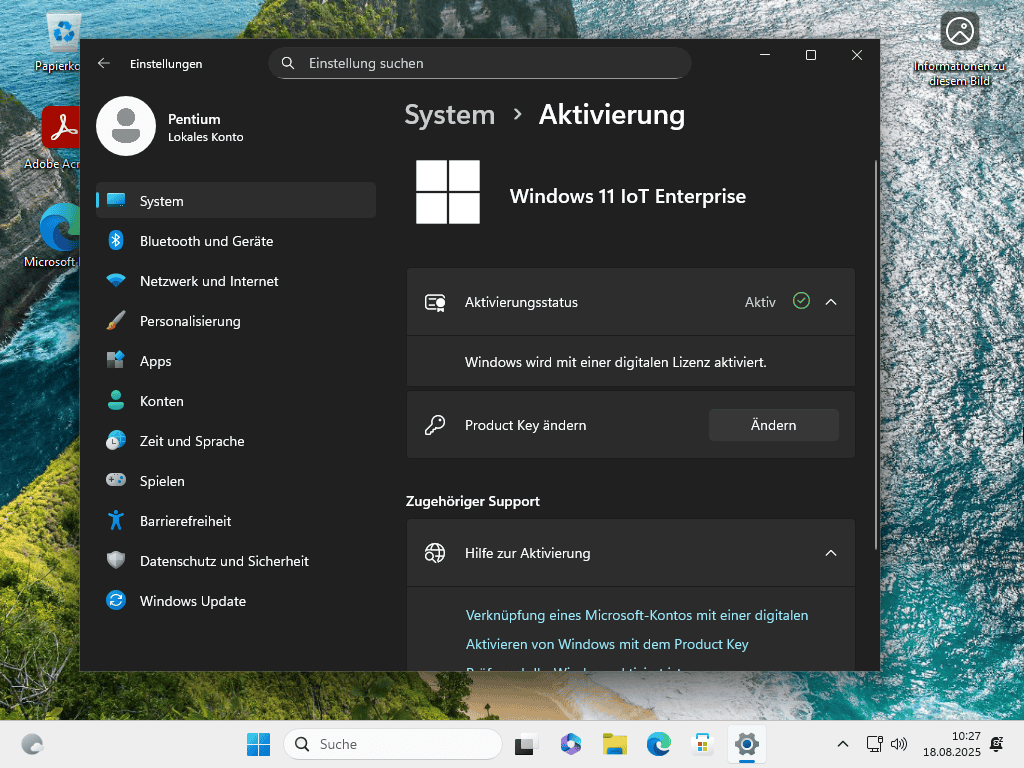1024x768 pixels.
Task: Click the Einstellung suchen search field
Action: 480,63
